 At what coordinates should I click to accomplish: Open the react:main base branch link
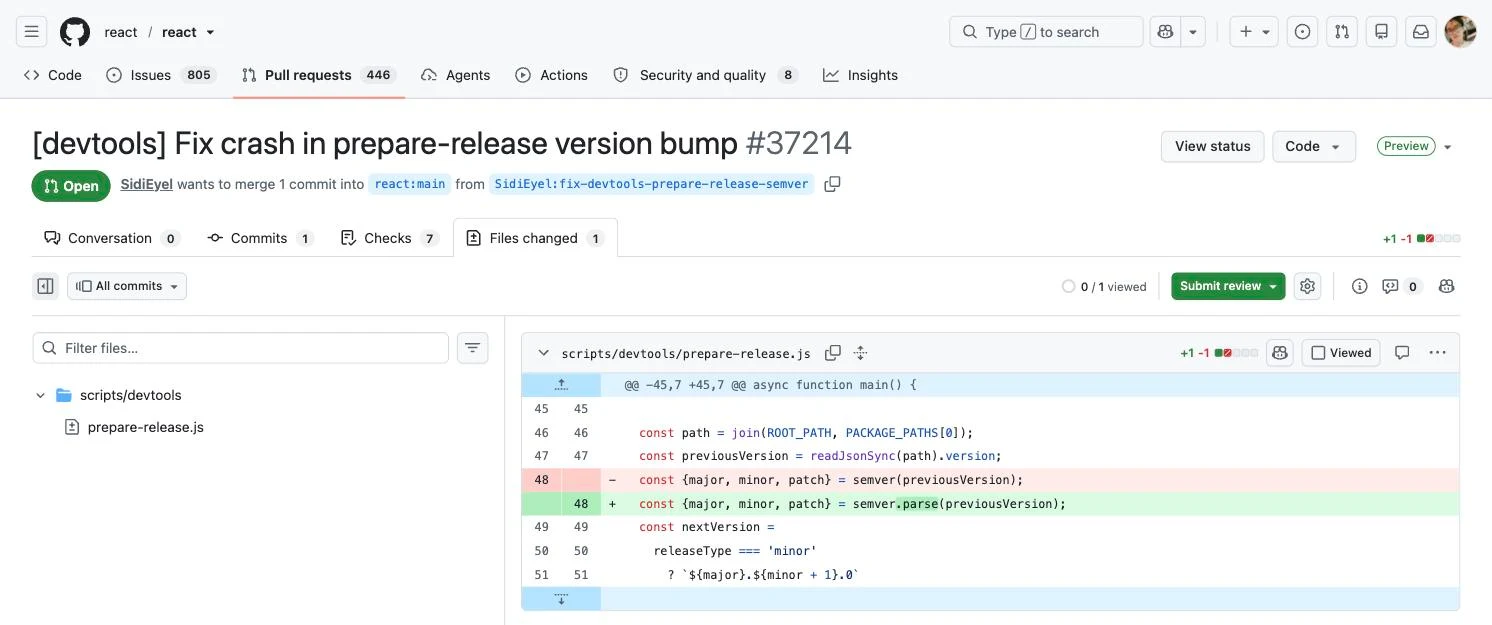tap(409, 184)
